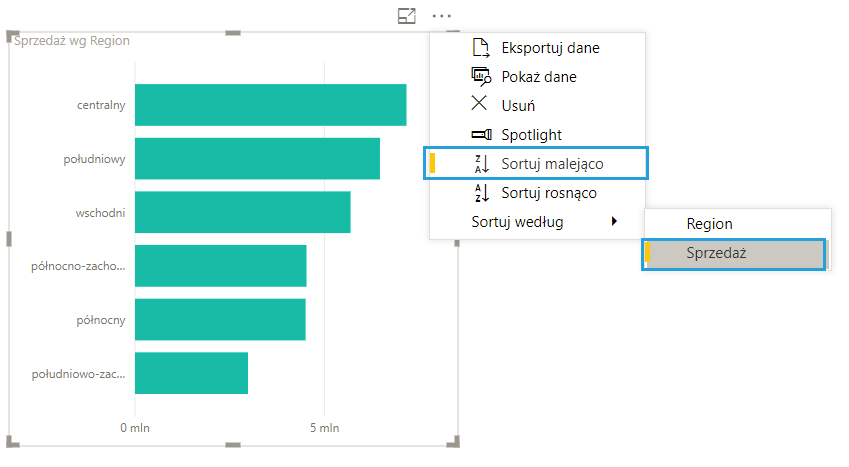Open the More options ellipsis menu
Screen dimensions: 849x467
(x=442, y=16)
